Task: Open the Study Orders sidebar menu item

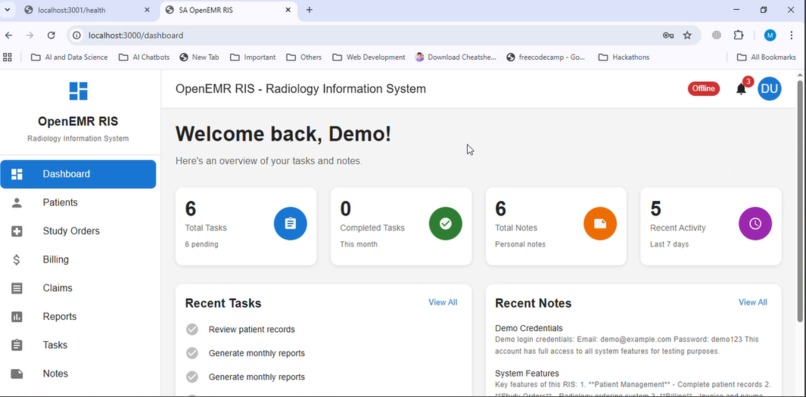Action: 78,231
